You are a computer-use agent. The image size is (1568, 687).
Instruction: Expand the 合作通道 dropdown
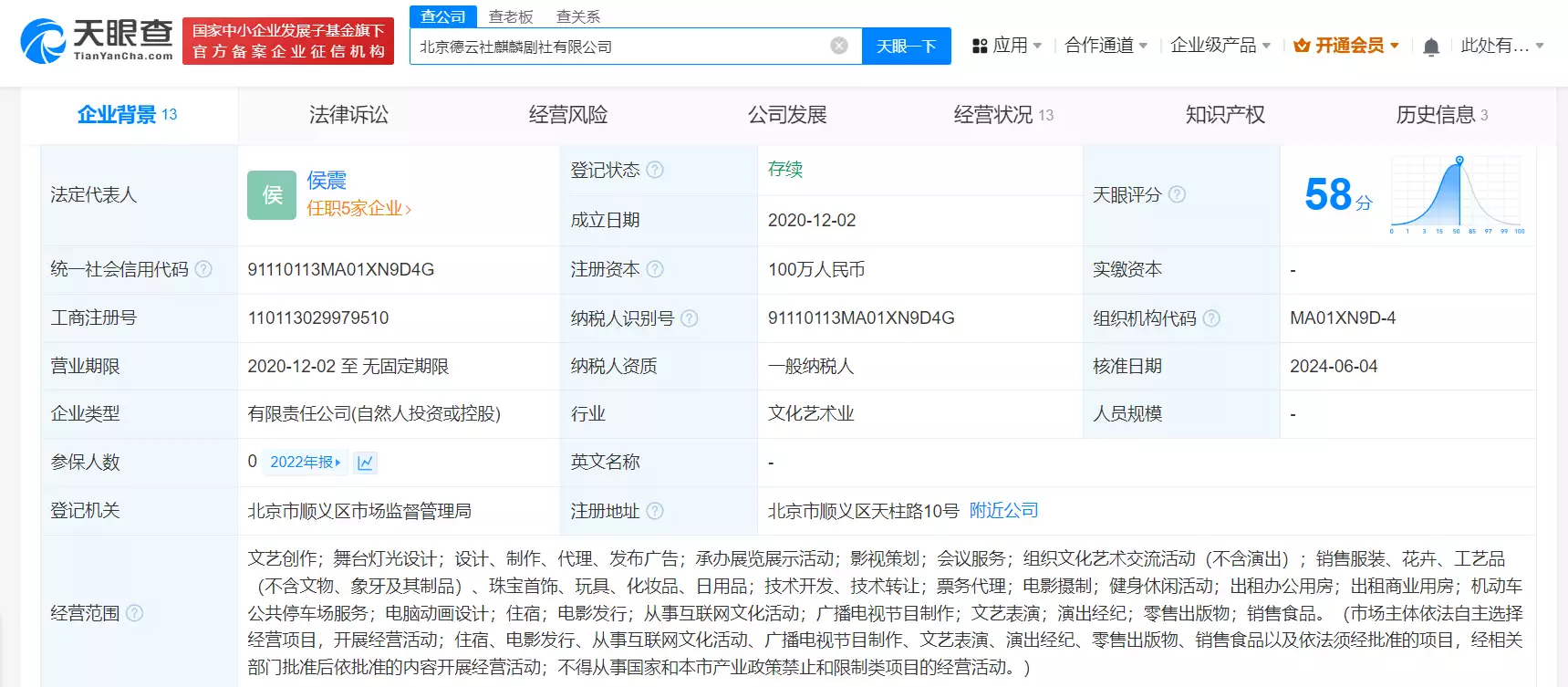1106,46
